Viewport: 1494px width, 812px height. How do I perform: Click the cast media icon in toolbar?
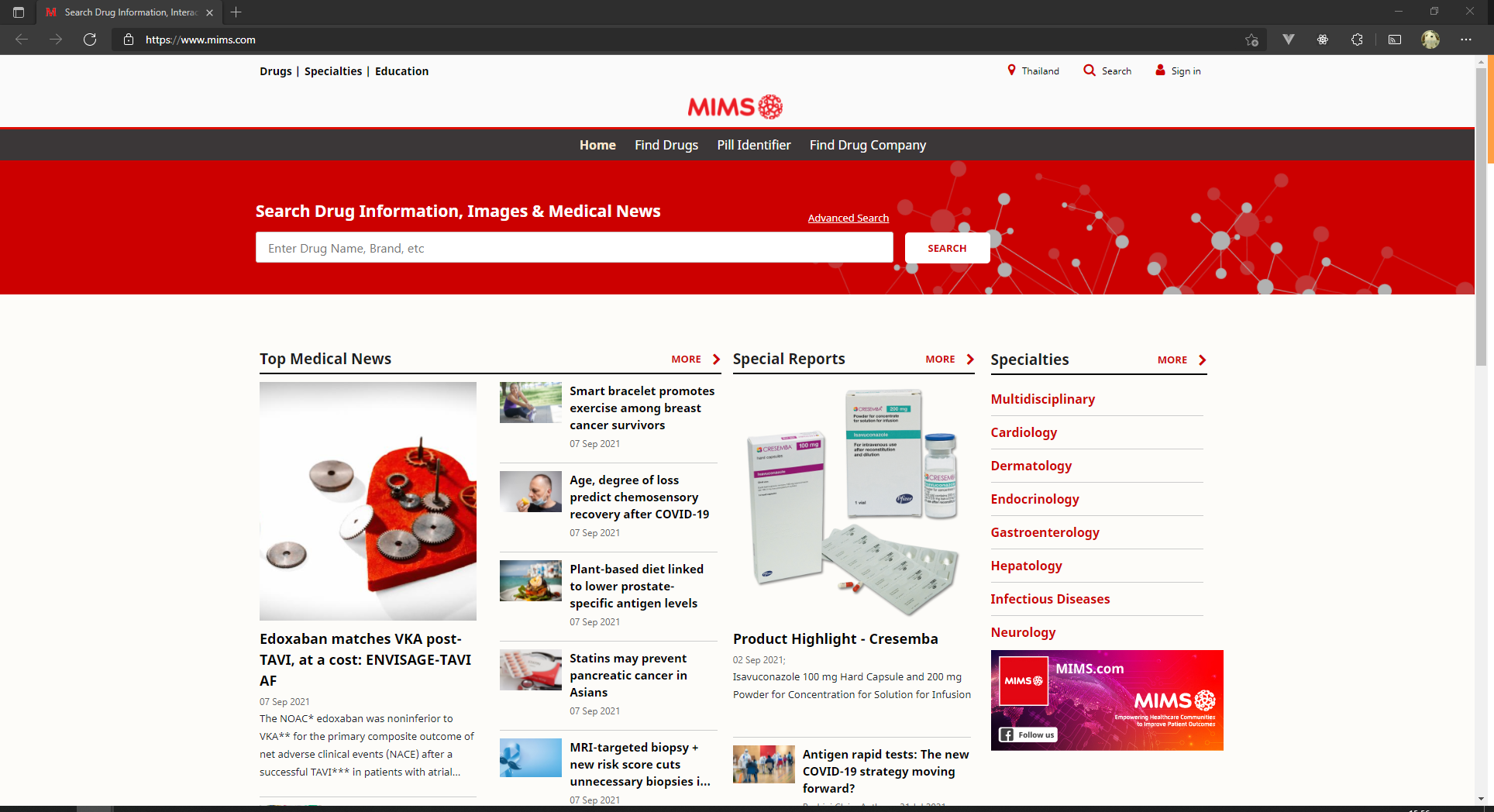[1395, 40]
